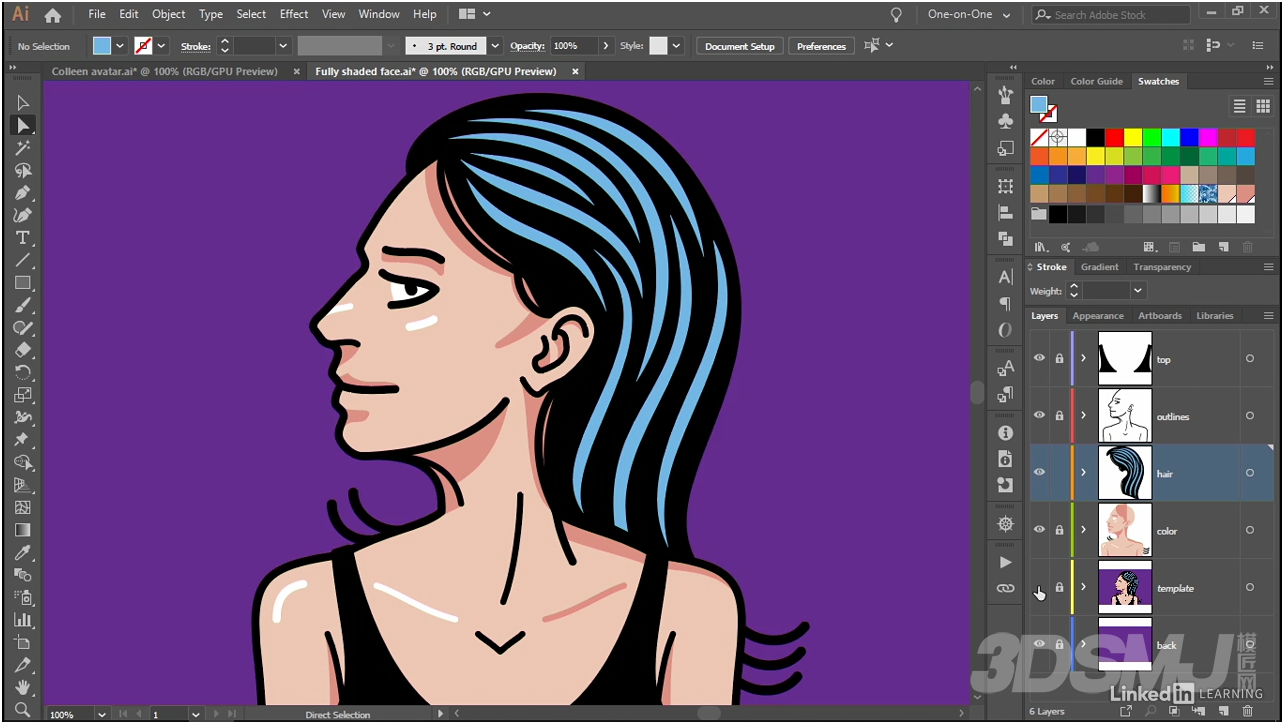Switch to Colleen avatar.ai document tab
This screenshot has height=724, width=1284.
[165, 71]
